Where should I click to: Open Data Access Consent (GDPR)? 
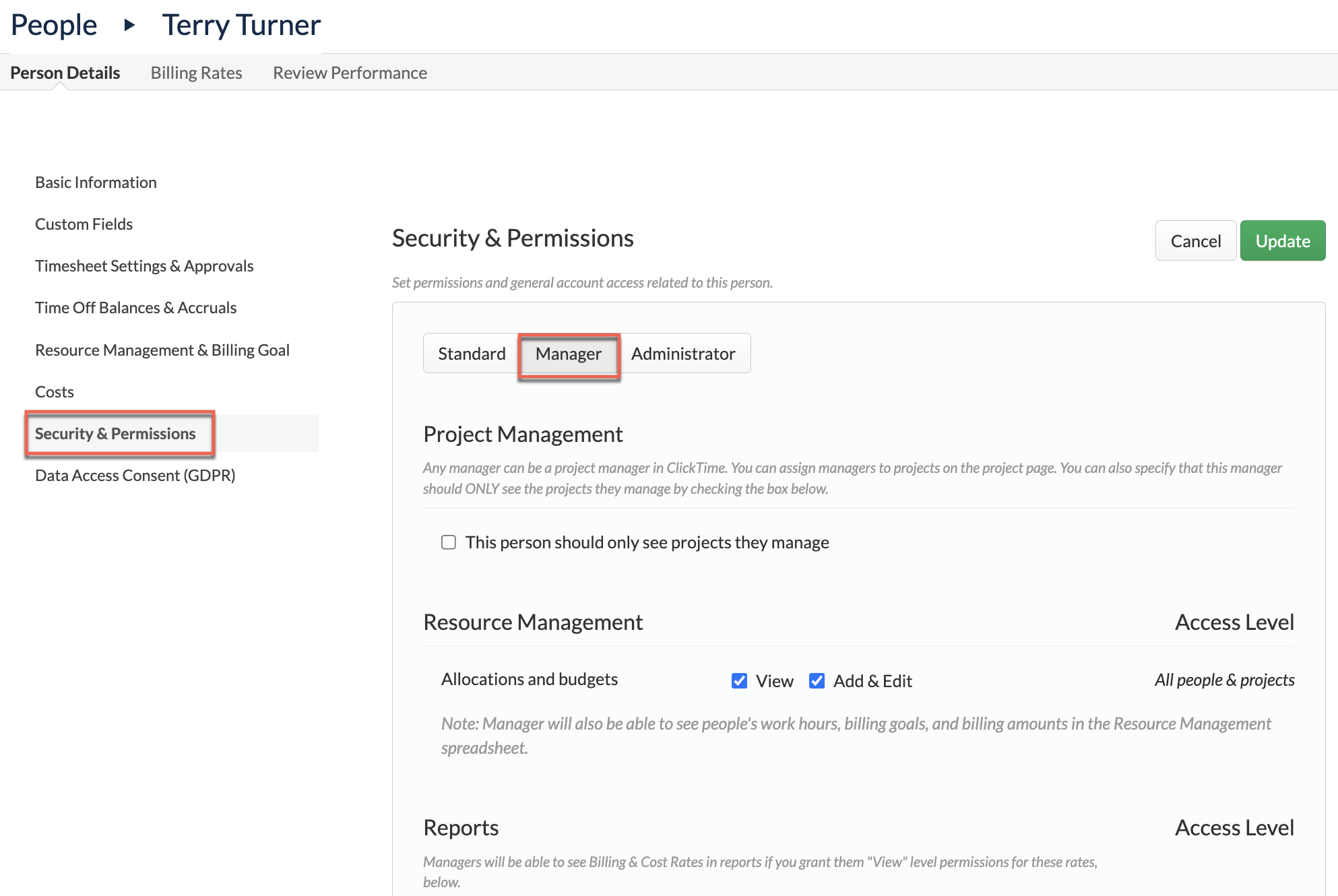(135, 476)
